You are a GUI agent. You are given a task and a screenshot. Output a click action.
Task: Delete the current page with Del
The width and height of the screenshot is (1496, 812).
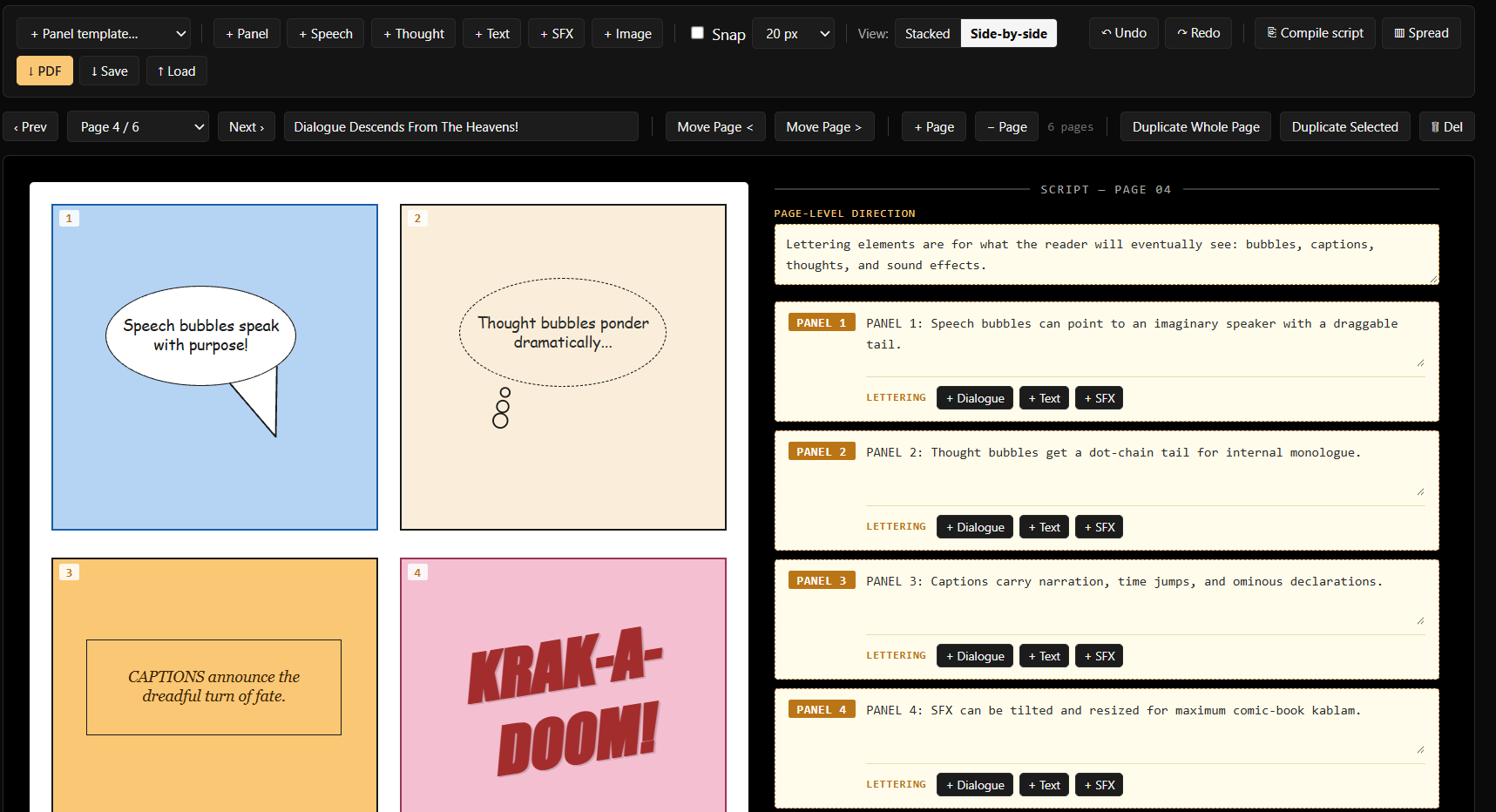1446,126
